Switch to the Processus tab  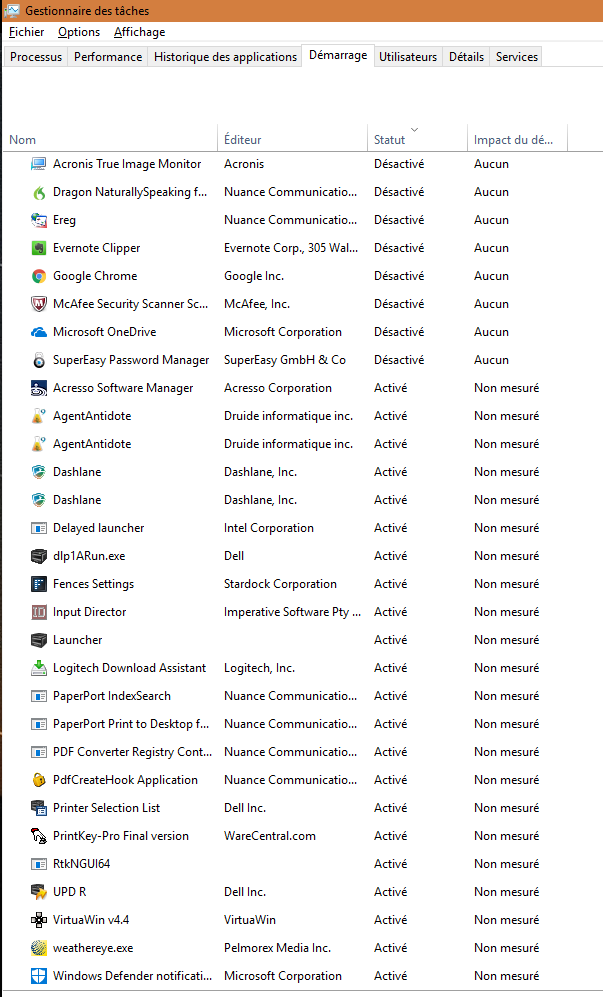pyautogui.click(x=36, y=57)
